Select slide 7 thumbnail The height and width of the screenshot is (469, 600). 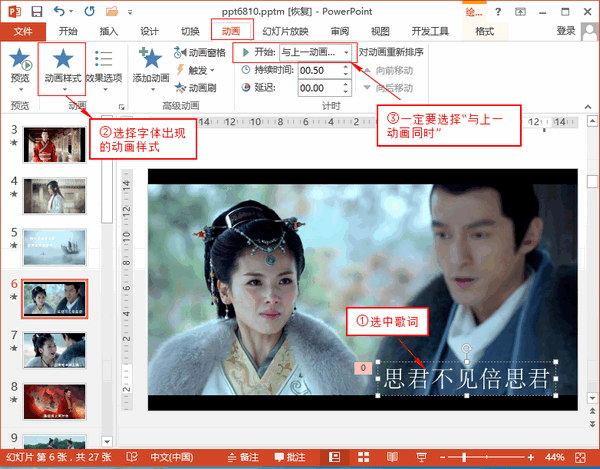(x=54, y=350)
